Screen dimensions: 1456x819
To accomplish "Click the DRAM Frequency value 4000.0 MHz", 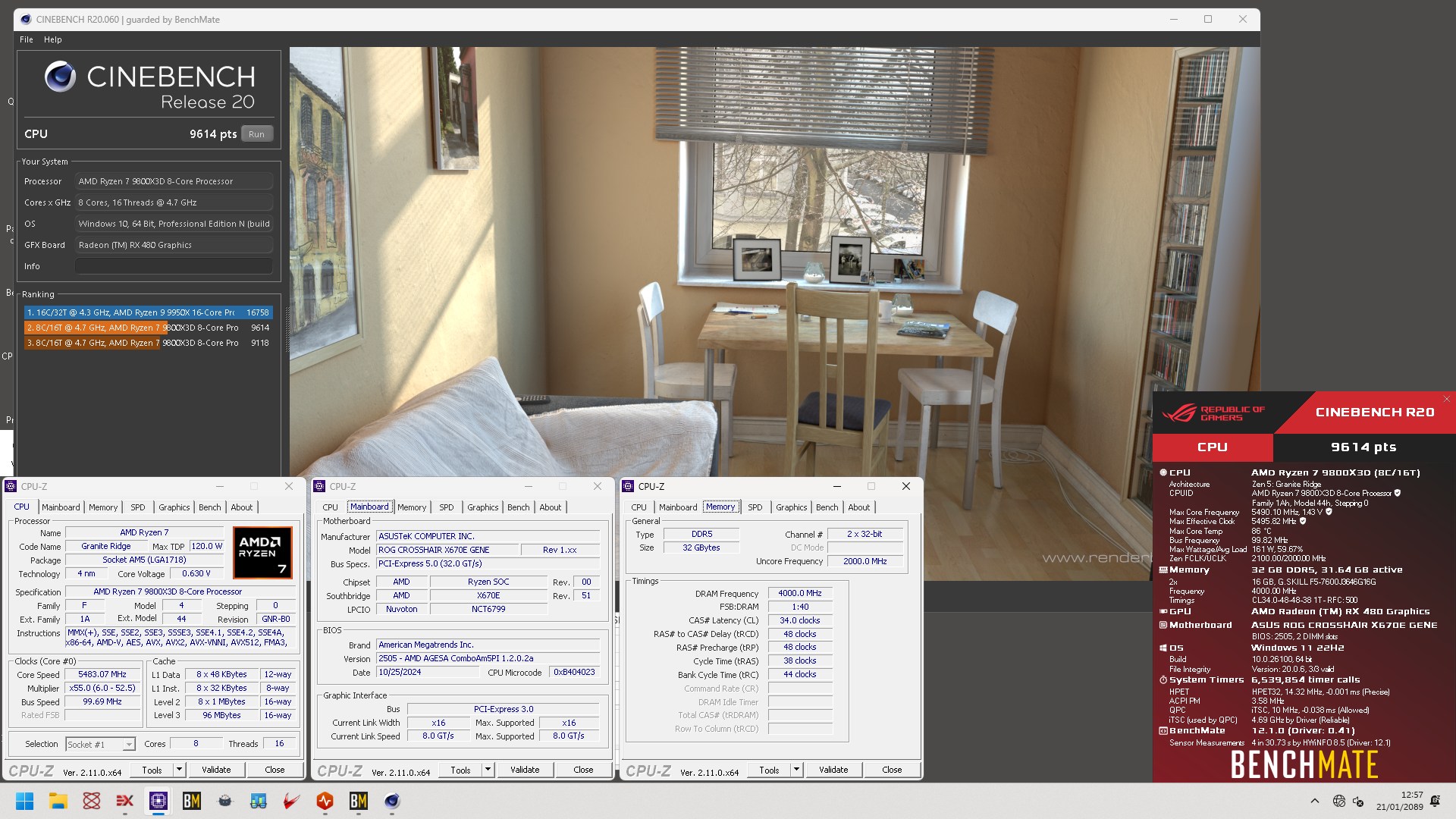I will tap(800, 594).
